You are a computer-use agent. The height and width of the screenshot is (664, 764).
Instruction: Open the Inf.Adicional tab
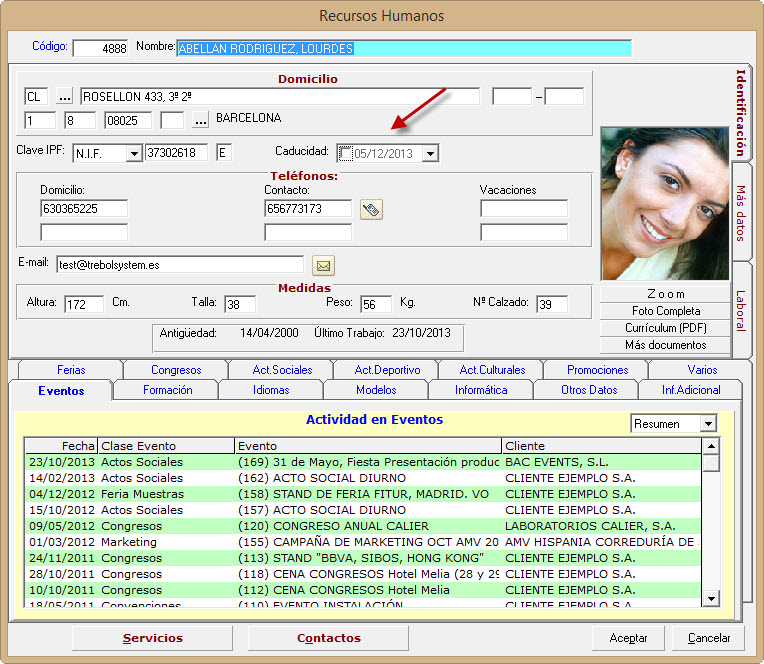point(691,390)
